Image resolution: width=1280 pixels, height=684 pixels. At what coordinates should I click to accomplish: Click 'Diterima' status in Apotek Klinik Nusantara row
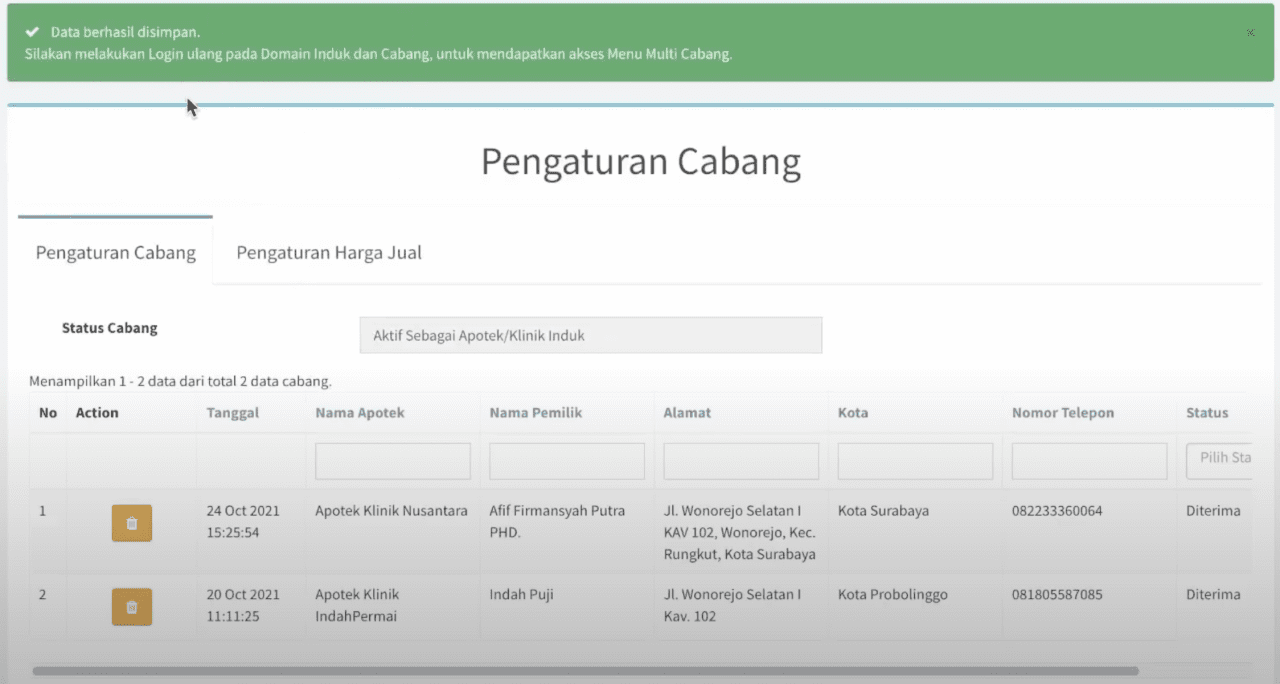point(1213,511)
